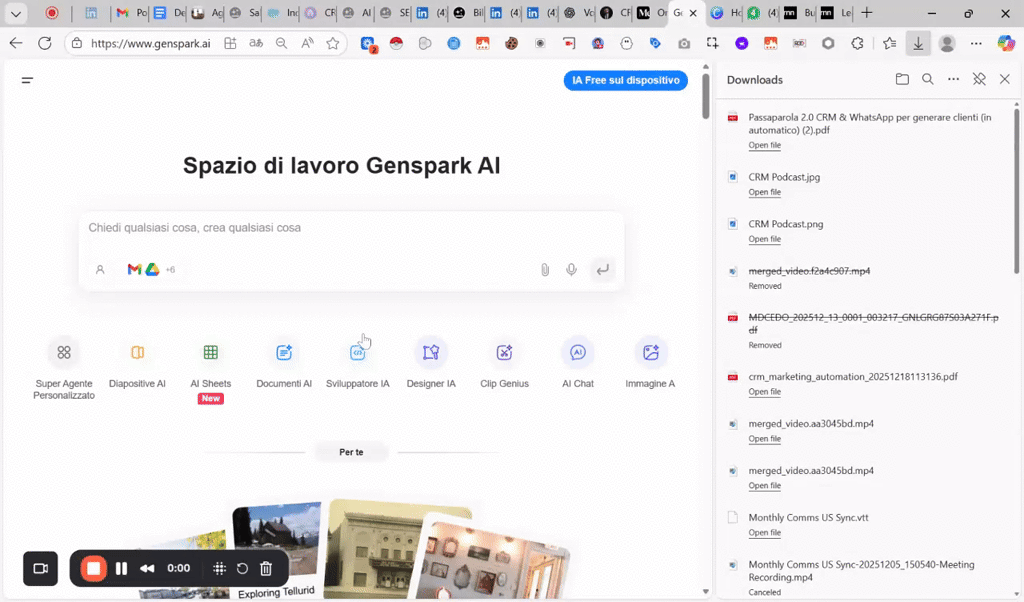Select the Monthly Comms US Sync Meeting Recording.mp4 entry
The height and width of the screenshot is (602, 1024).
[861, 571]
